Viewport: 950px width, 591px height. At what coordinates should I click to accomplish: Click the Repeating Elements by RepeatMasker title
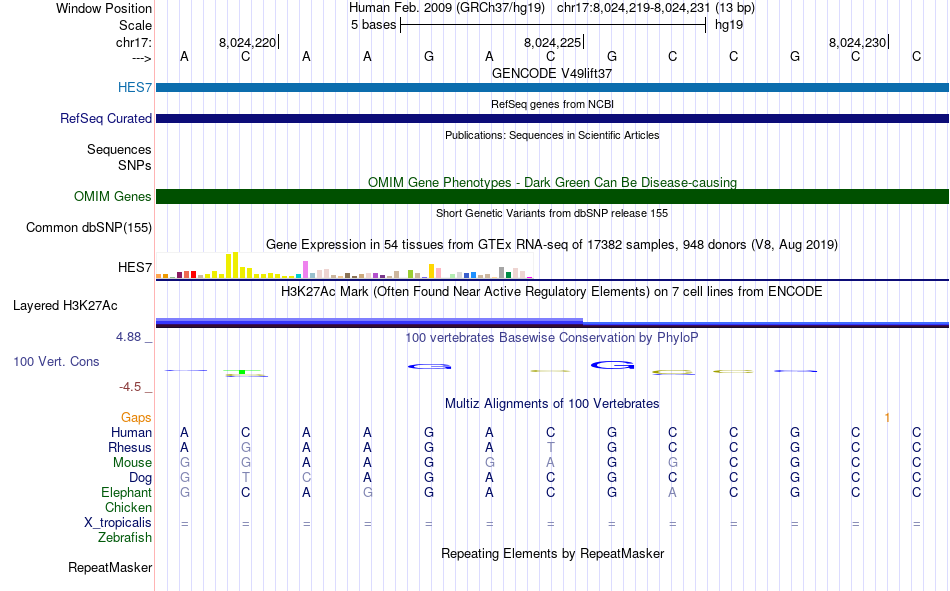[552, 553]
